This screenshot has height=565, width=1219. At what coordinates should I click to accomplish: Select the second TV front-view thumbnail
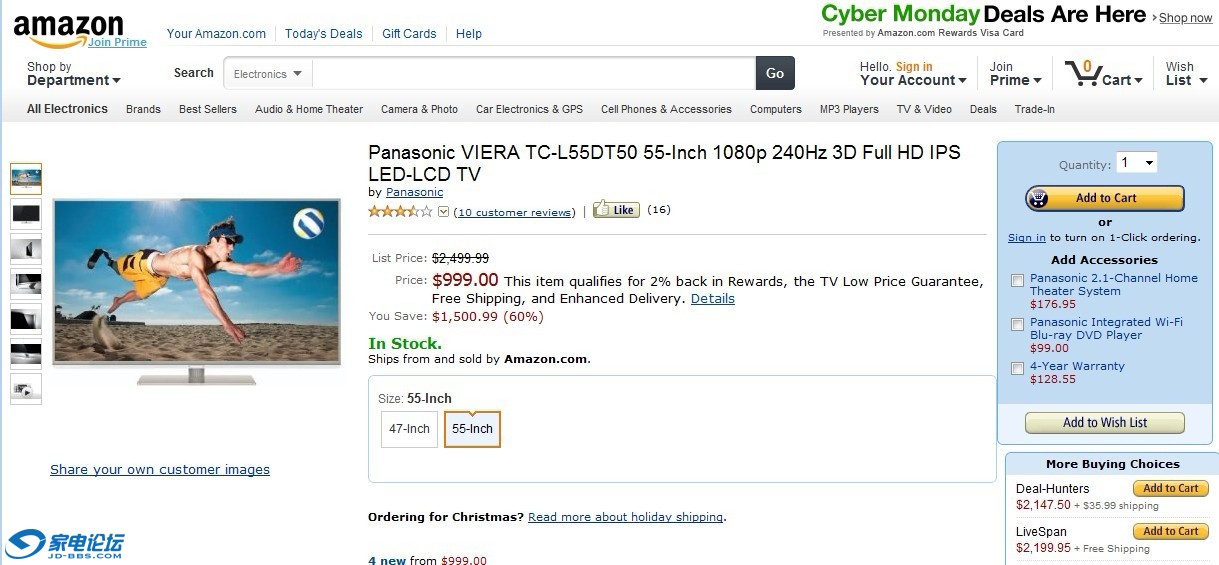point(25,213)
